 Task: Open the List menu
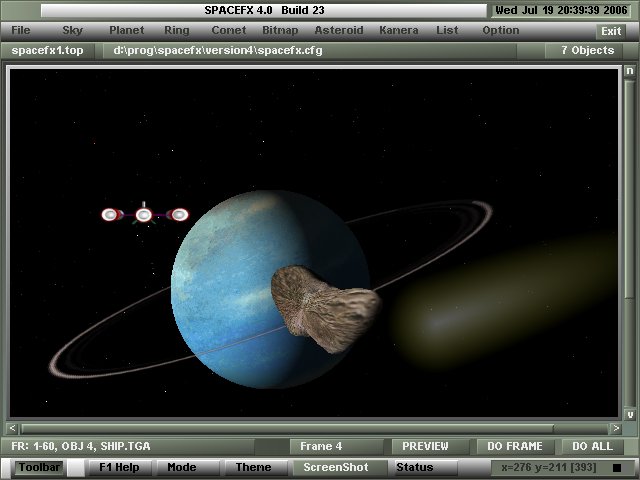point(447,30)
